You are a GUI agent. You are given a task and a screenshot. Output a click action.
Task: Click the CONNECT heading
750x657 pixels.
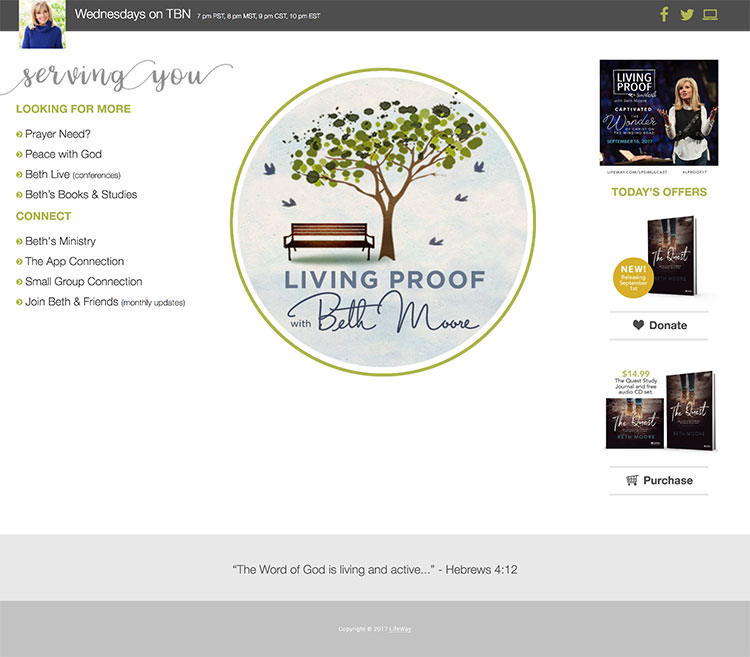click(44, 216)
